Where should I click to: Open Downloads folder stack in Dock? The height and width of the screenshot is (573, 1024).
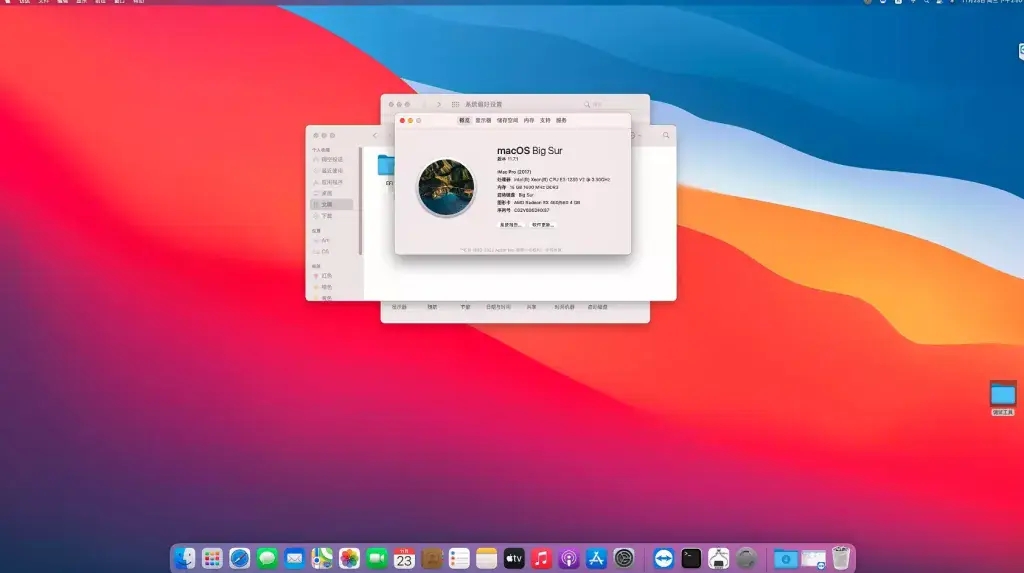(x=786, y=559)
